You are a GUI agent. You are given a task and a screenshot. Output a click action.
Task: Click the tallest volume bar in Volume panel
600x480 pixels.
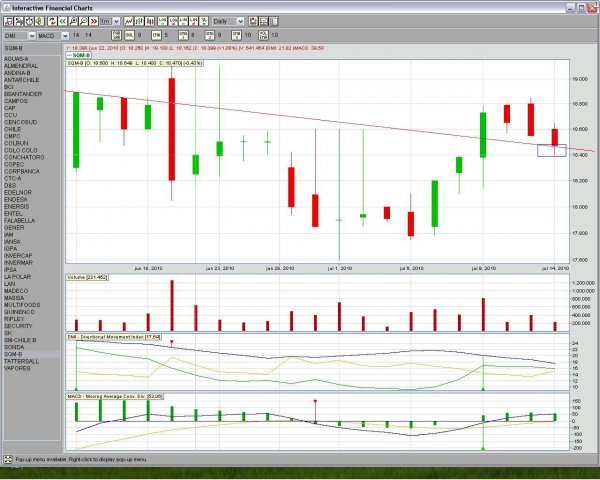[172, 305]
